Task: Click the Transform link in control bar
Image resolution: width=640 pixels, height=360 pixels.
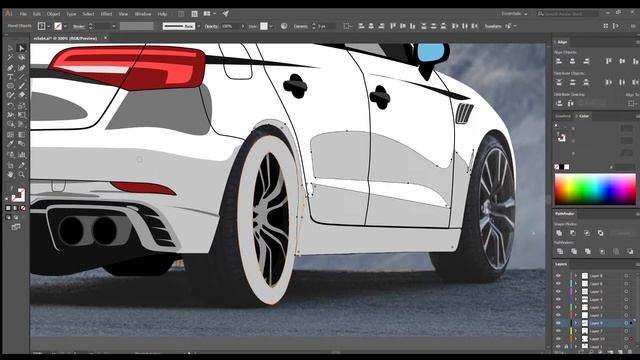Action: point(493,26)
